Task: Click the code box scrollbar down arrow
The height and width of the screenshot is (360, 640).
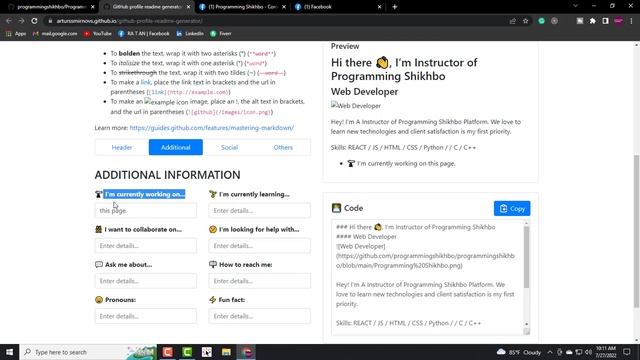Action: pyautogui.click(x=527, y=324)
